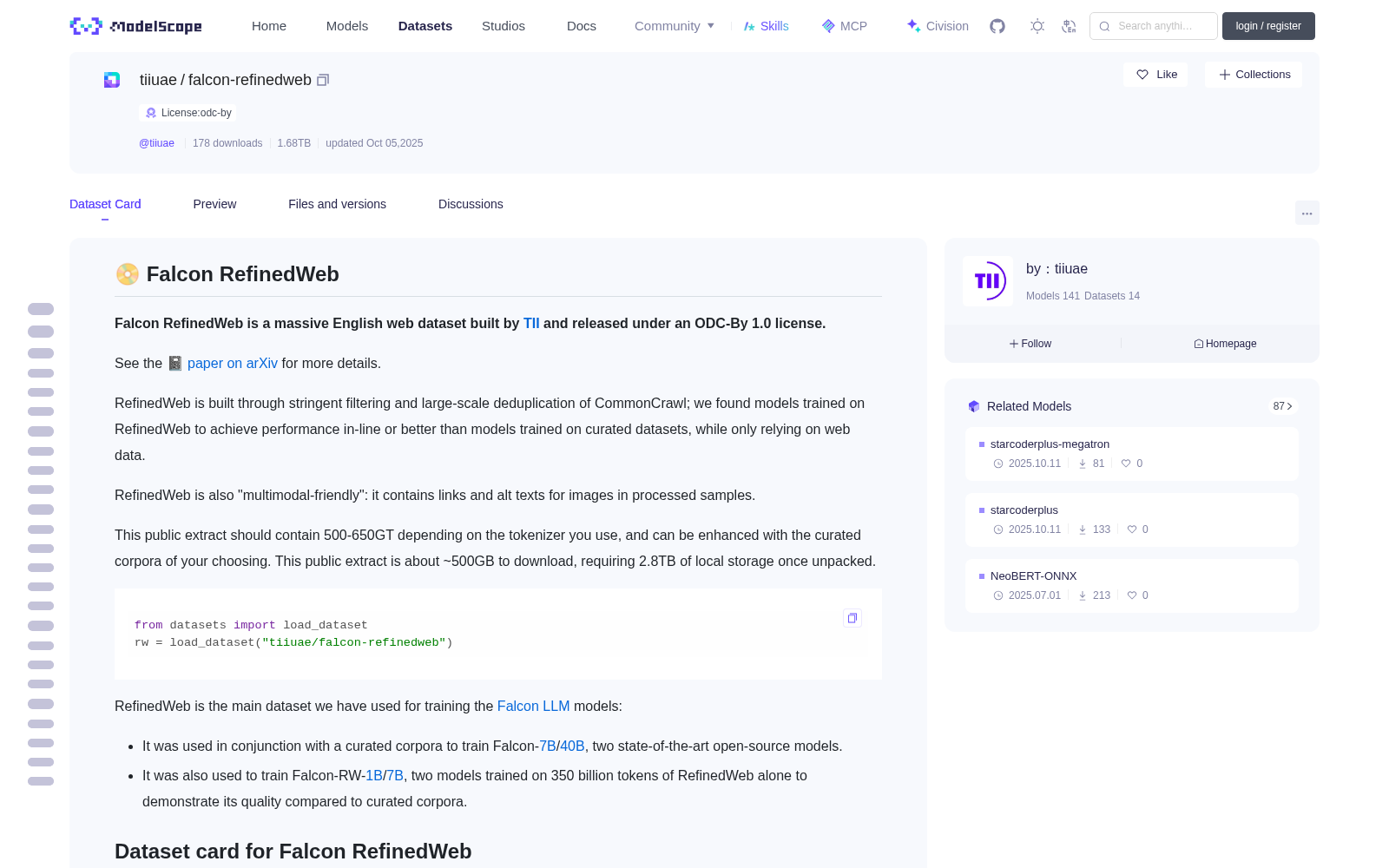Copy the load_dataset code snippet
This screenshot has width=1389, height=868.
point(852,618)
